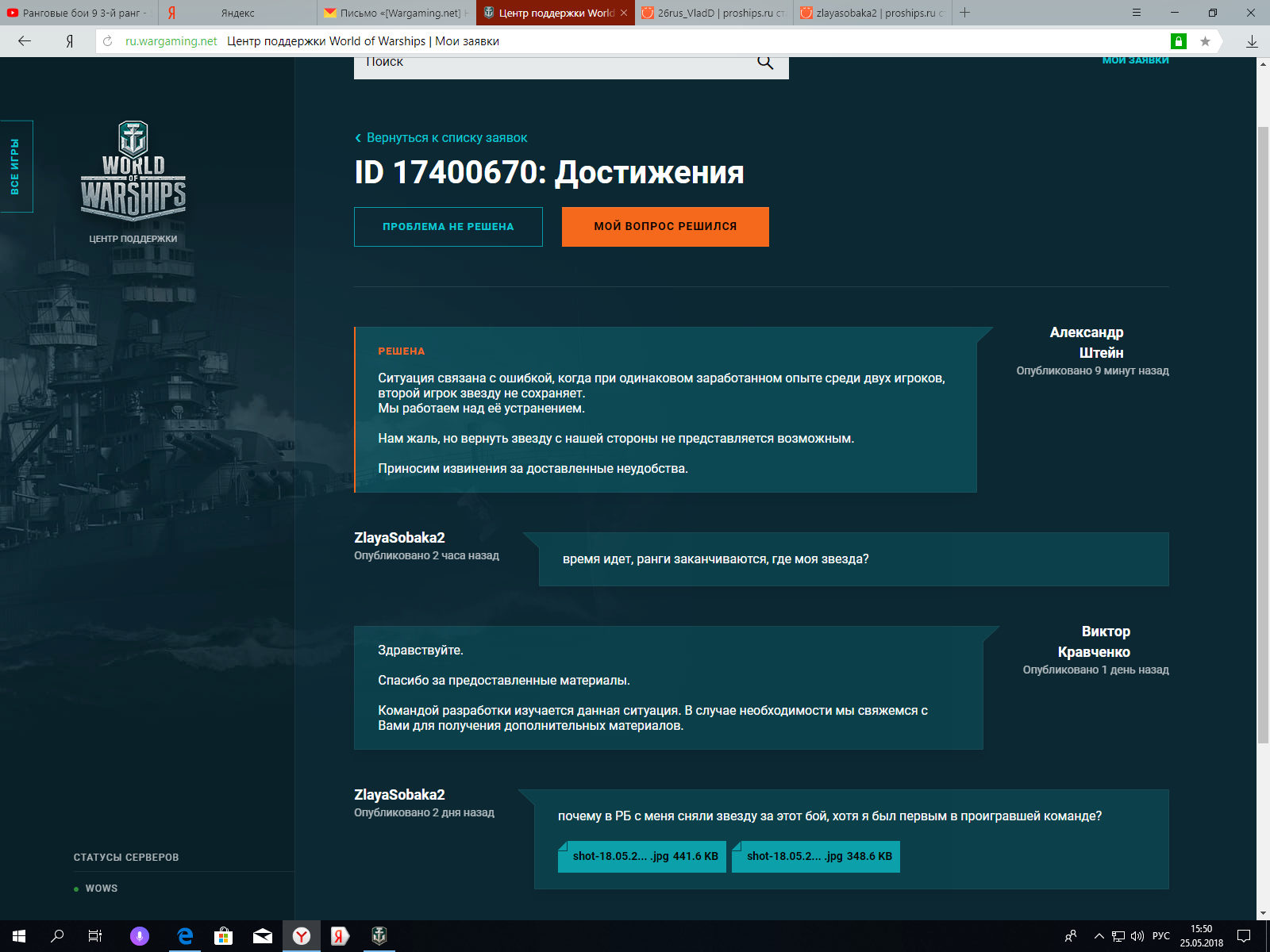The width and height of the screenshot is (1270, 952).
Task: Open Microsoft Store taskbar icon
Action: click(224, 936)
